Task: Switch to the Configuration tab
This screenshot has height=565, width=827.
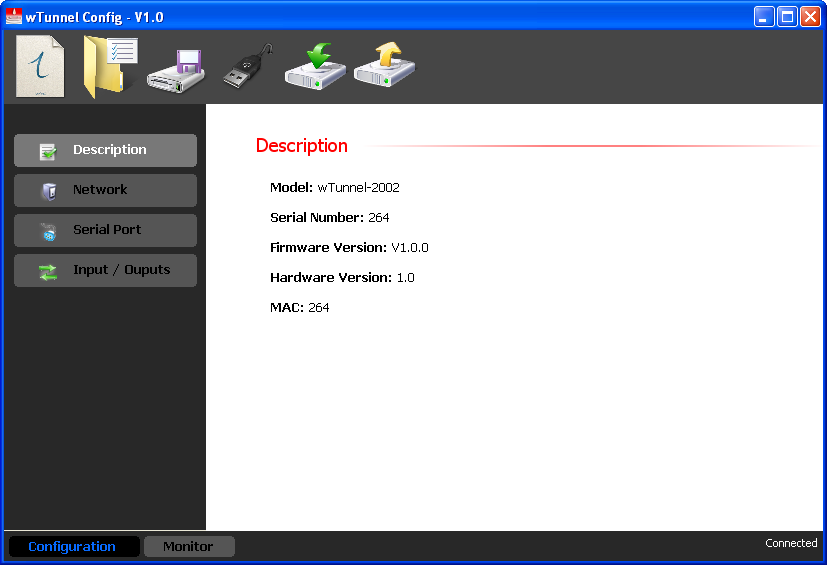Action: click(72, 546)
